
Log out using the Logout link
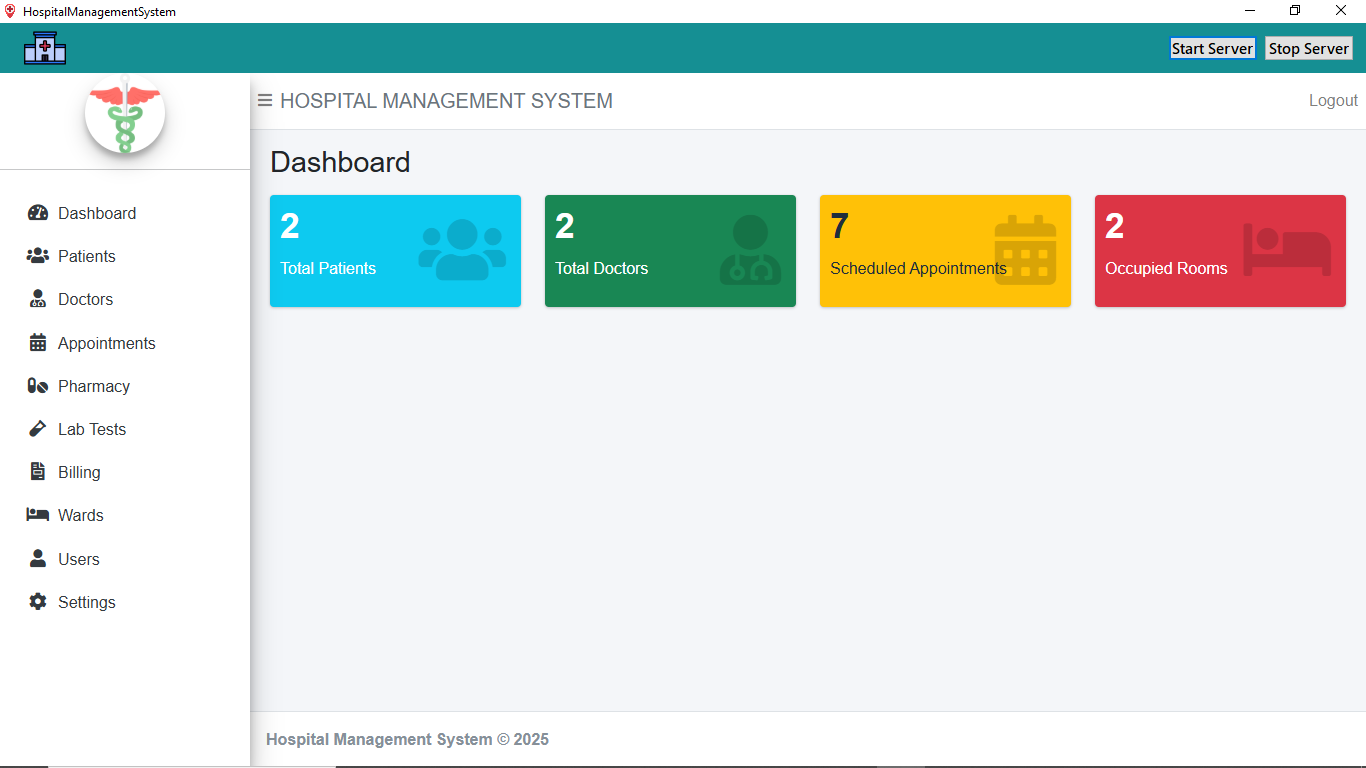point(1333,100)
